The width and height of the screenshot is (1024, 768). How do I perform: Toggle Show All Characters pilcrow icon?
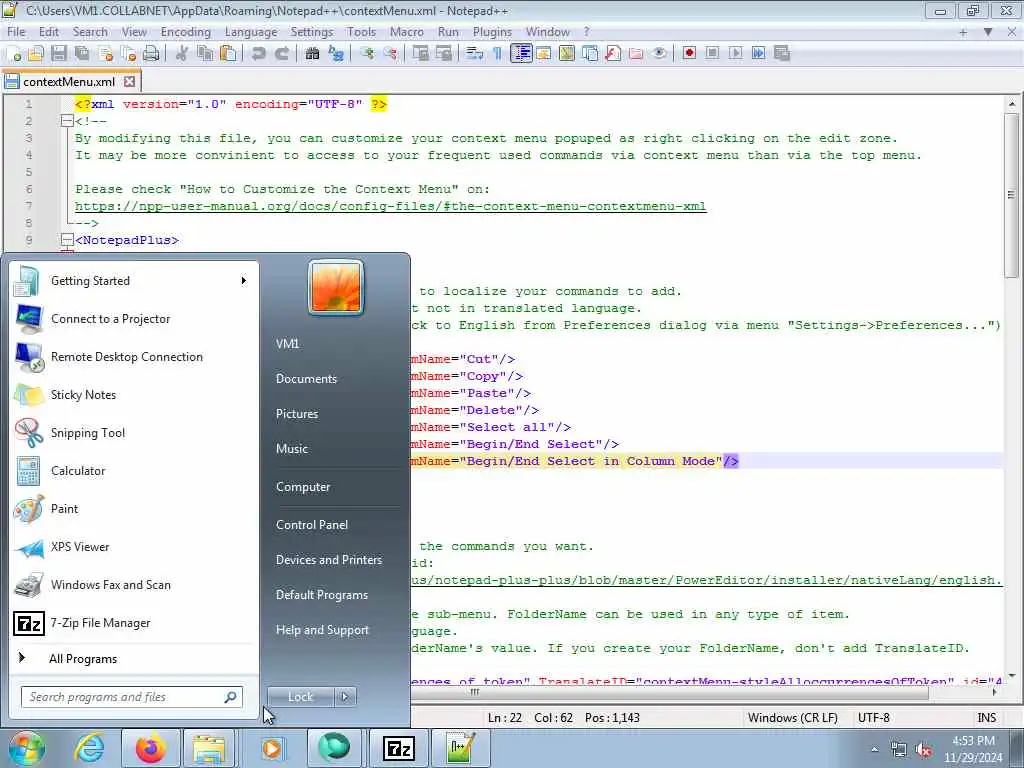point(498,54)
